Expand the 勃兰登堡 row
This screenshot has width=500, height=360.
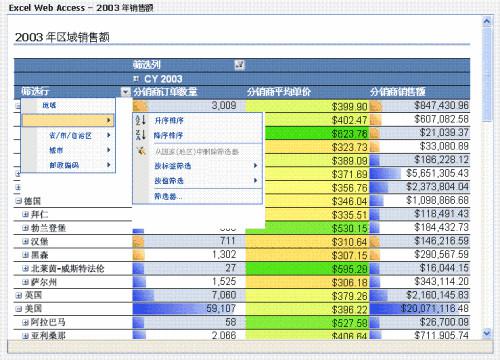25,228
